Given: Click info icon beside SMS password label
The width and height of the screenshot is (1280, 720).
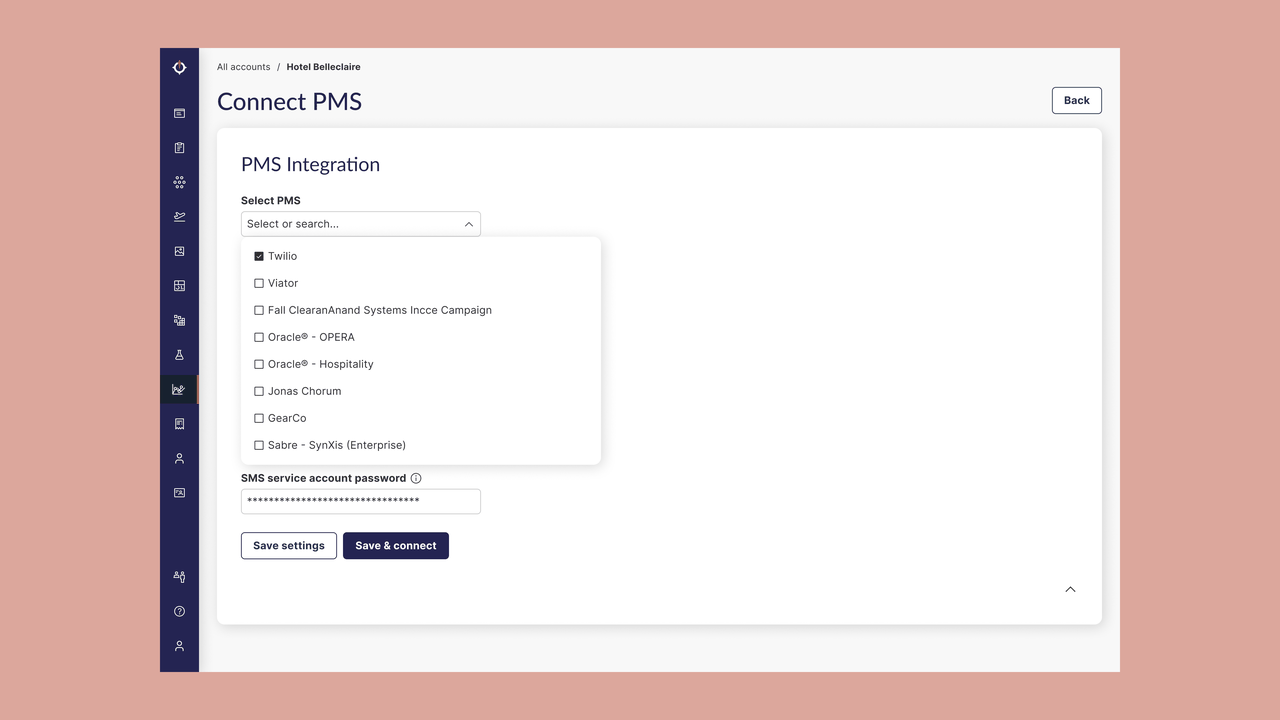Looking at the screenshot, I should coord(416,478).
